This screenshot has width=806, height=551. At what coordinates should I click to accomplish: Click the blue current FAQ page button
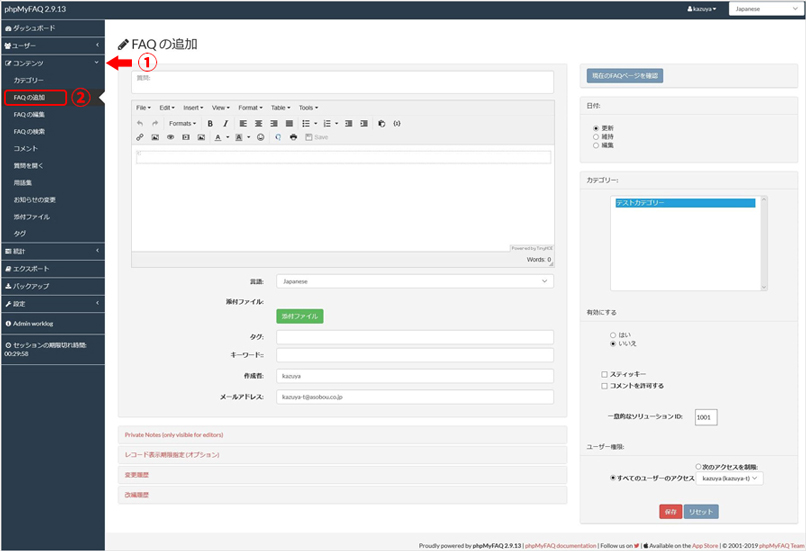pos(625,76)
